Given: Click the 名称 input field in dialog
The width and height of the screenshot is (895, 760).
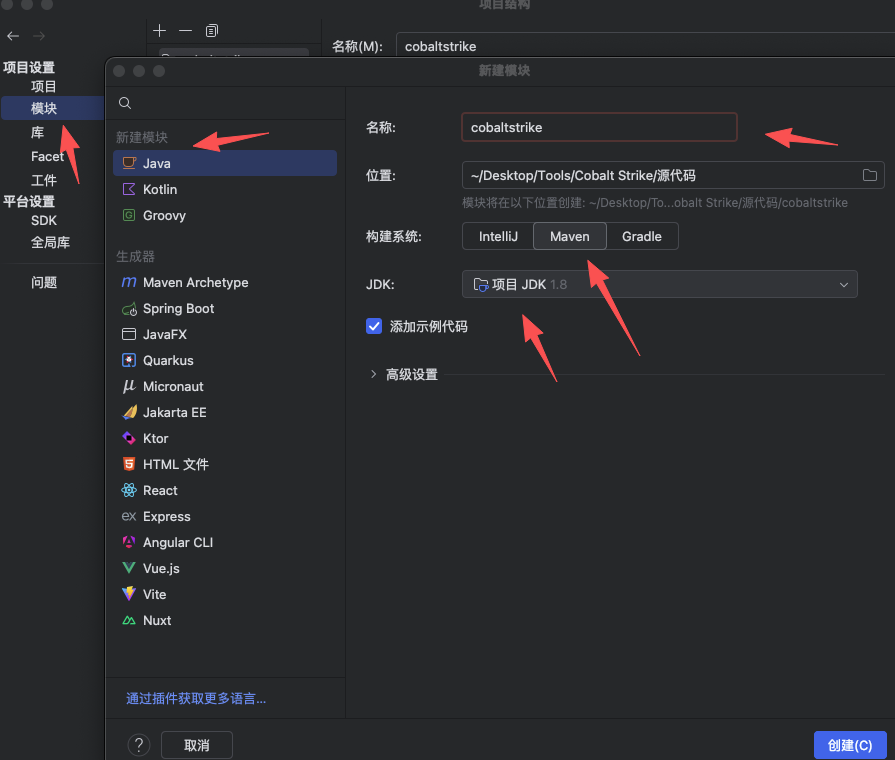Looking at the screenshot, I should coord(599,128).
